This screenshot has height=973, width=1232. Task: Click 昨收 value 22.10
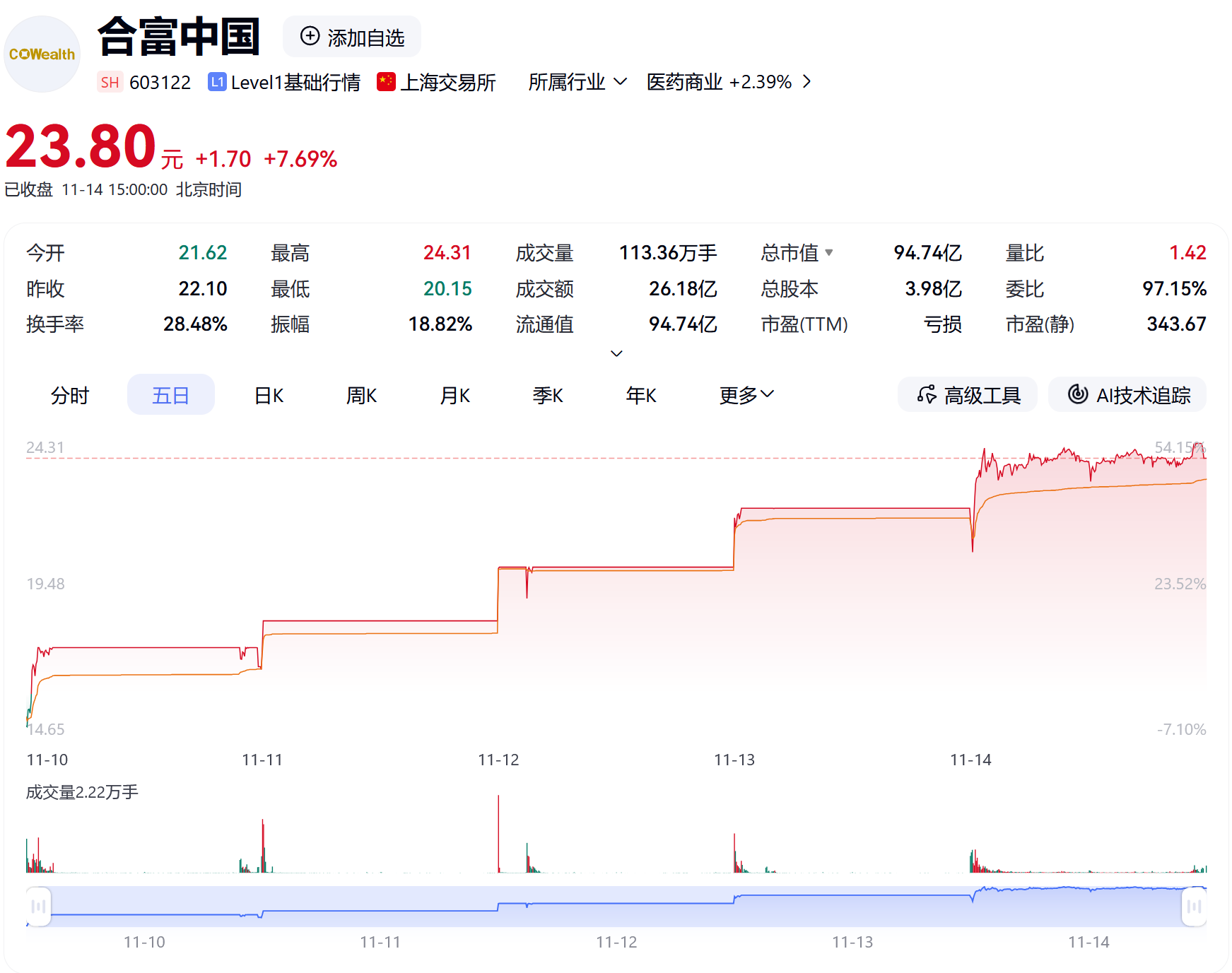[x=203, y=288]
